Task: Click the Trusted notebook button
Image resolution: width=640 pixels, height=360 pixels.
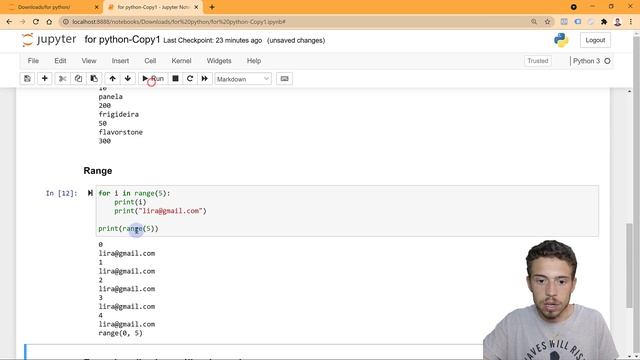Action: [x=538, y=61]
